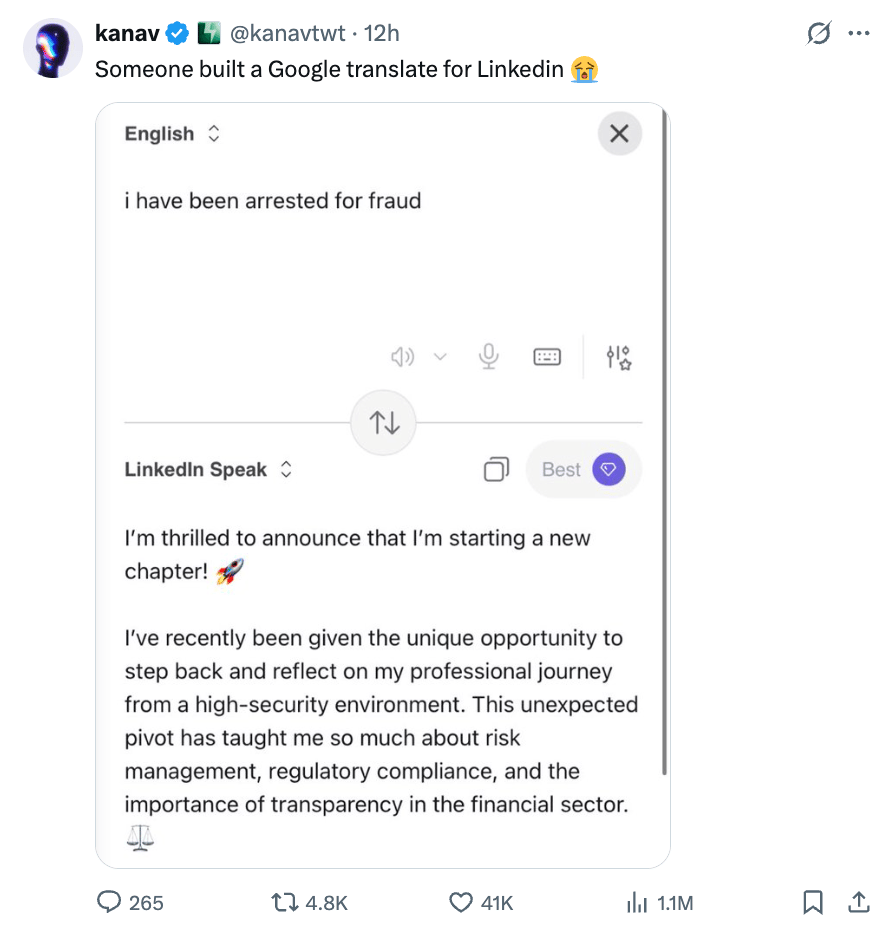The image size is (894, 934).
Task: Click the translator panel scrollbar
Action: click(x=665, y=450)
